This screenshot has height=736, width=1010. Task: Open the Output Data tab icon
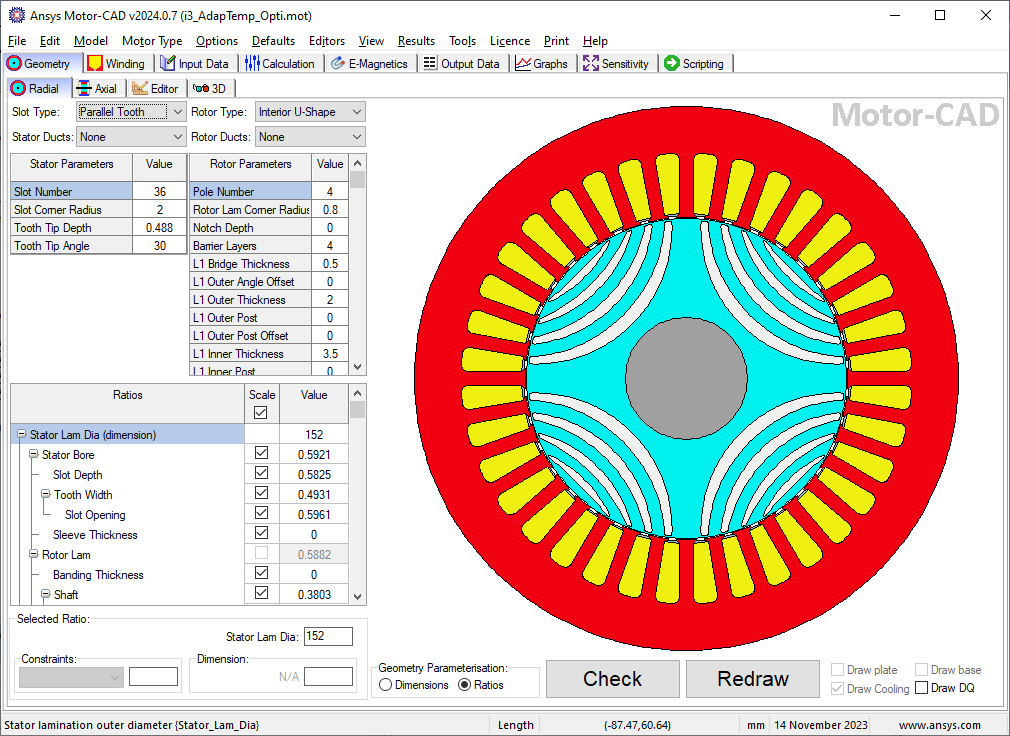pos(430,63)
